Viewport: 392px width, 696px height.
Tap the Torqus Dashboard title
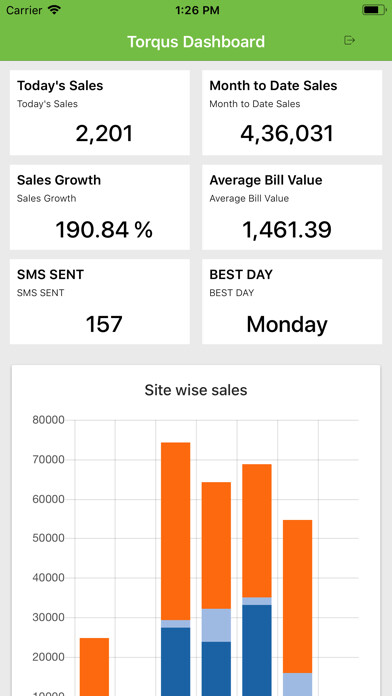click(x=196, y=42)
